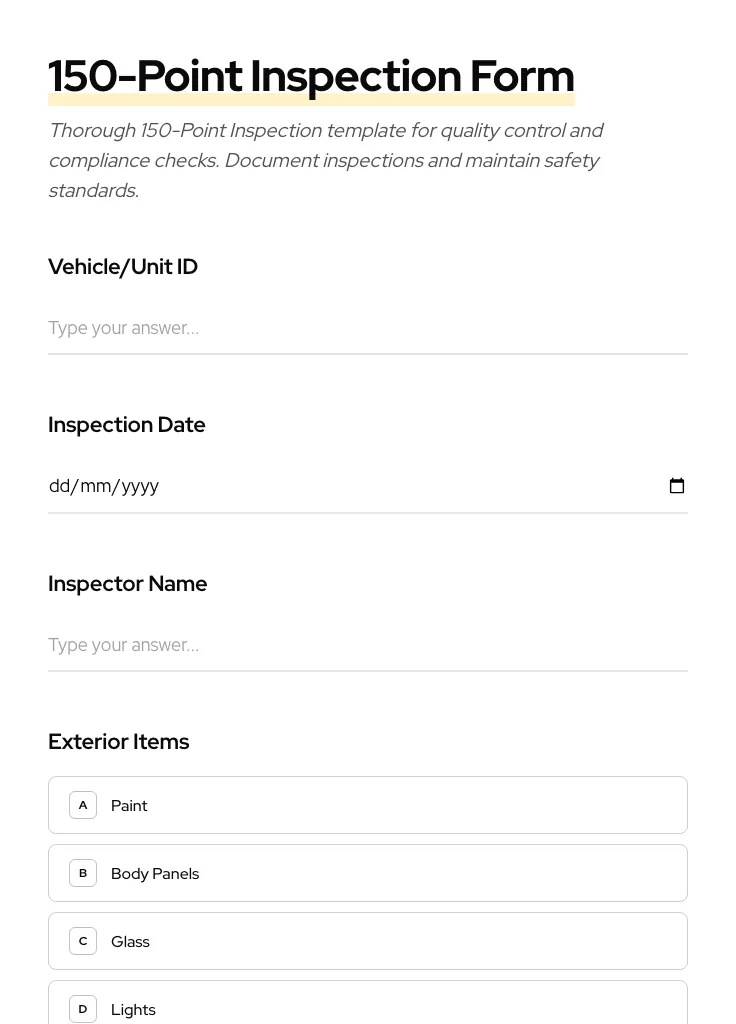Click the letter A key badge
This screenshot has height=1024, width=736.
[83, 805]
